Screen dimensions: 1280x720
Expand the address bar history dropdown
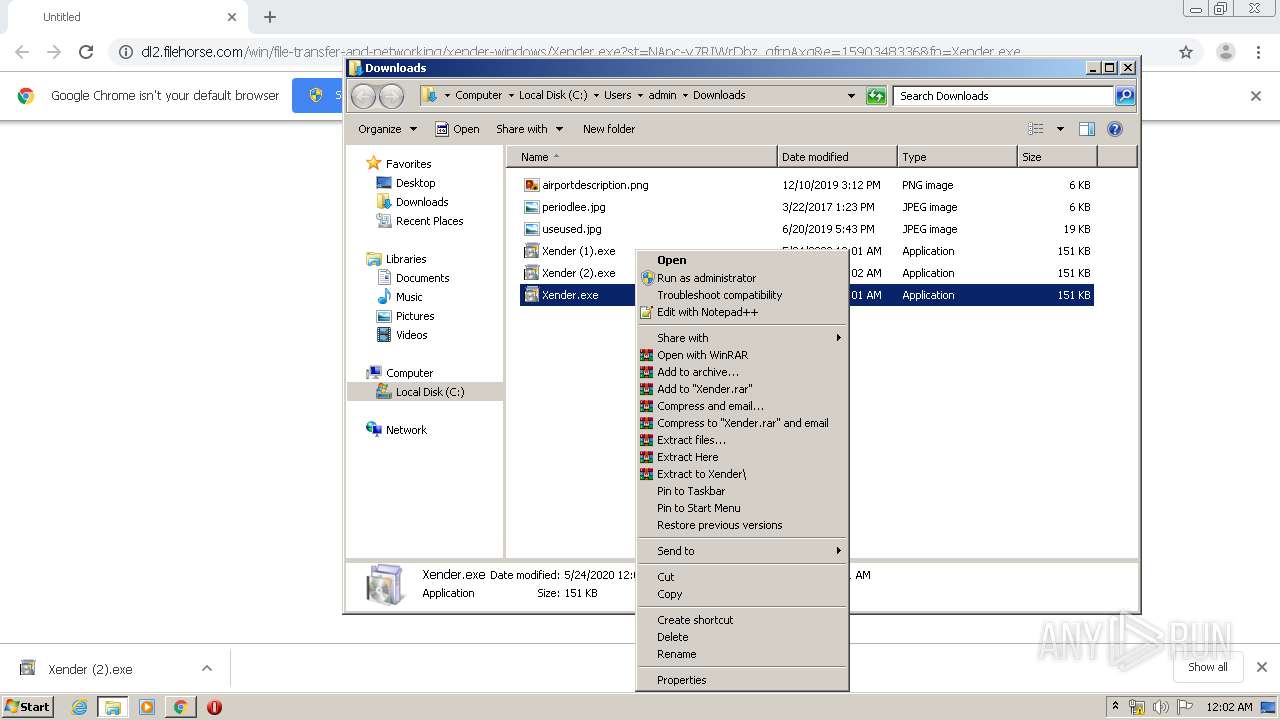click(851, 96)
